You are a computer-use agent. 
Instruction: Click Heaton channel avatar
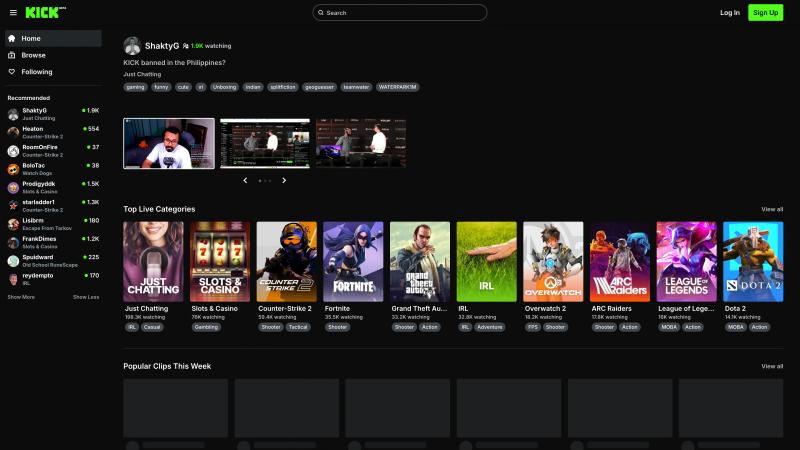point(13,133)
